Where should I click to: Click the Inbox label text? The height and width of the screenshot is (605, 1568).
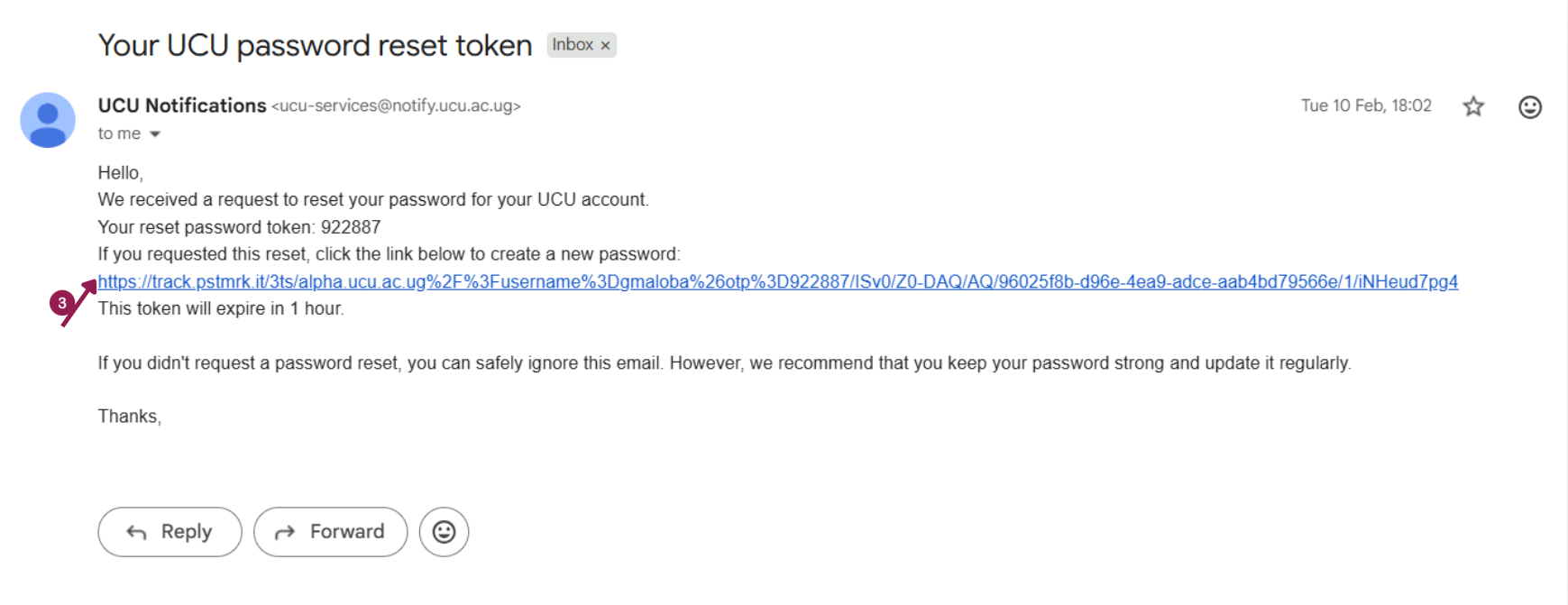click(x=573, y=45)
